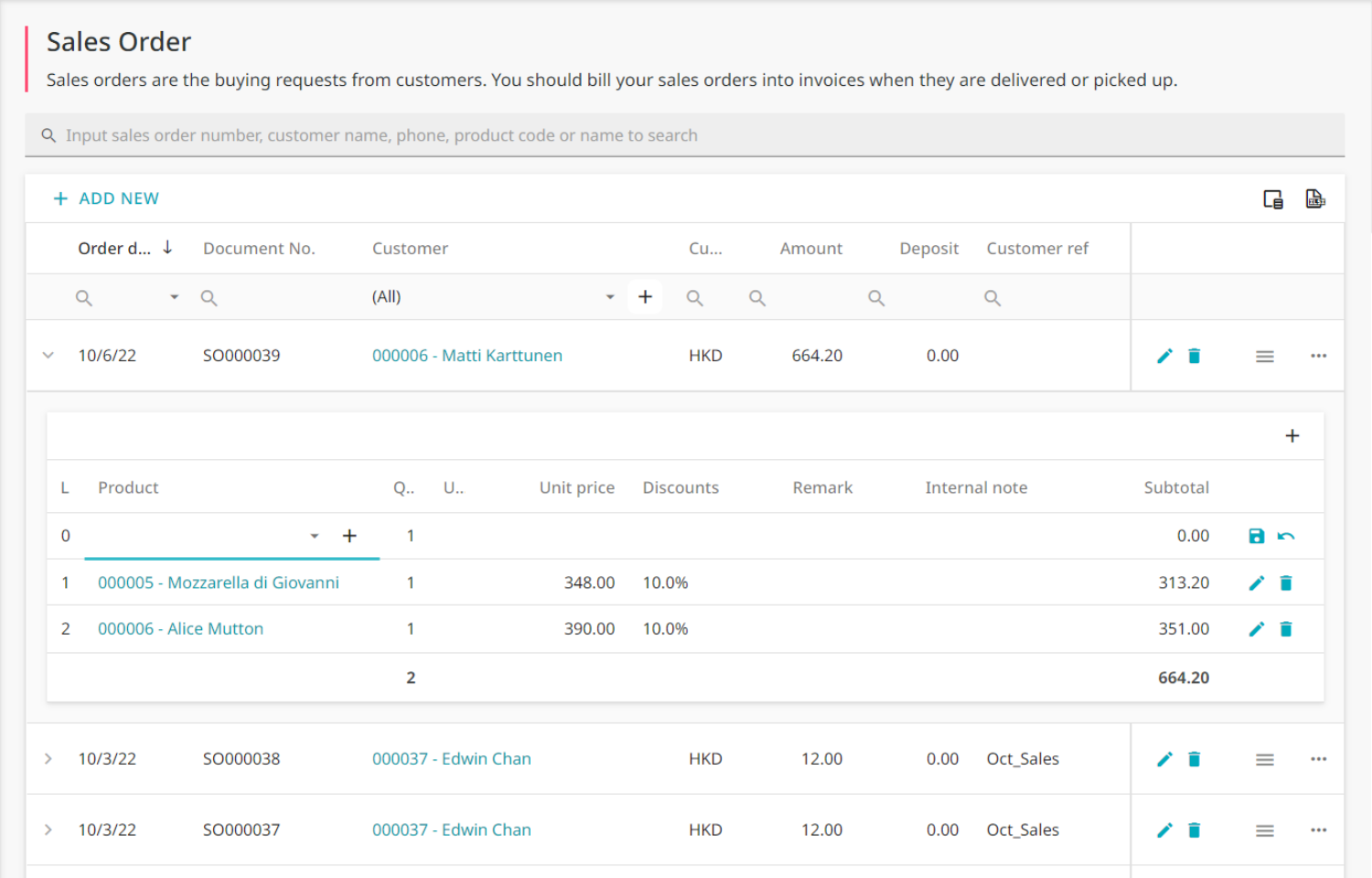
Task: Click ADD NEW sales order button
Action: [106, 198]
